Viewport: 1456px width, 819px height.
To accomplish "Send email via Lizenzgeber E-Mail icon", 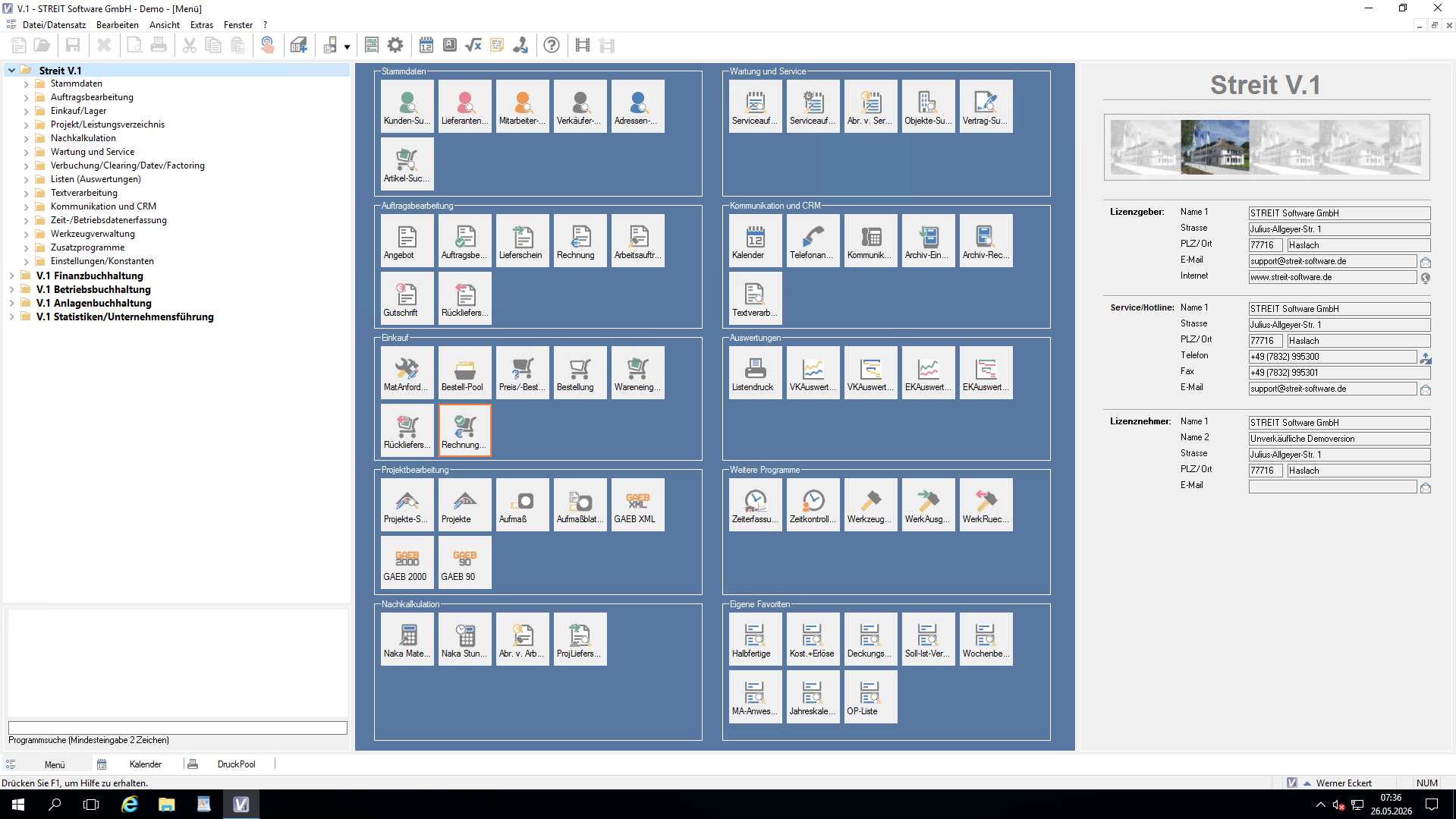I will pos(1426,262).
